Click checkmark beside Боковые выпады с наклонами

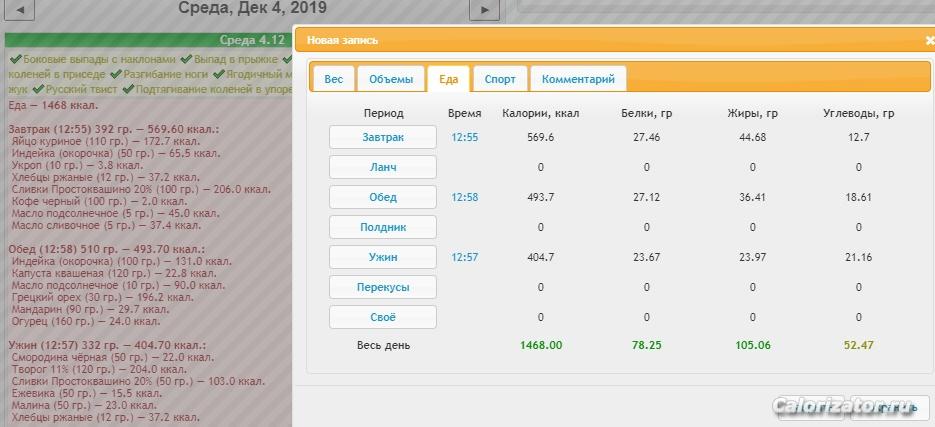tap(14, 59)
